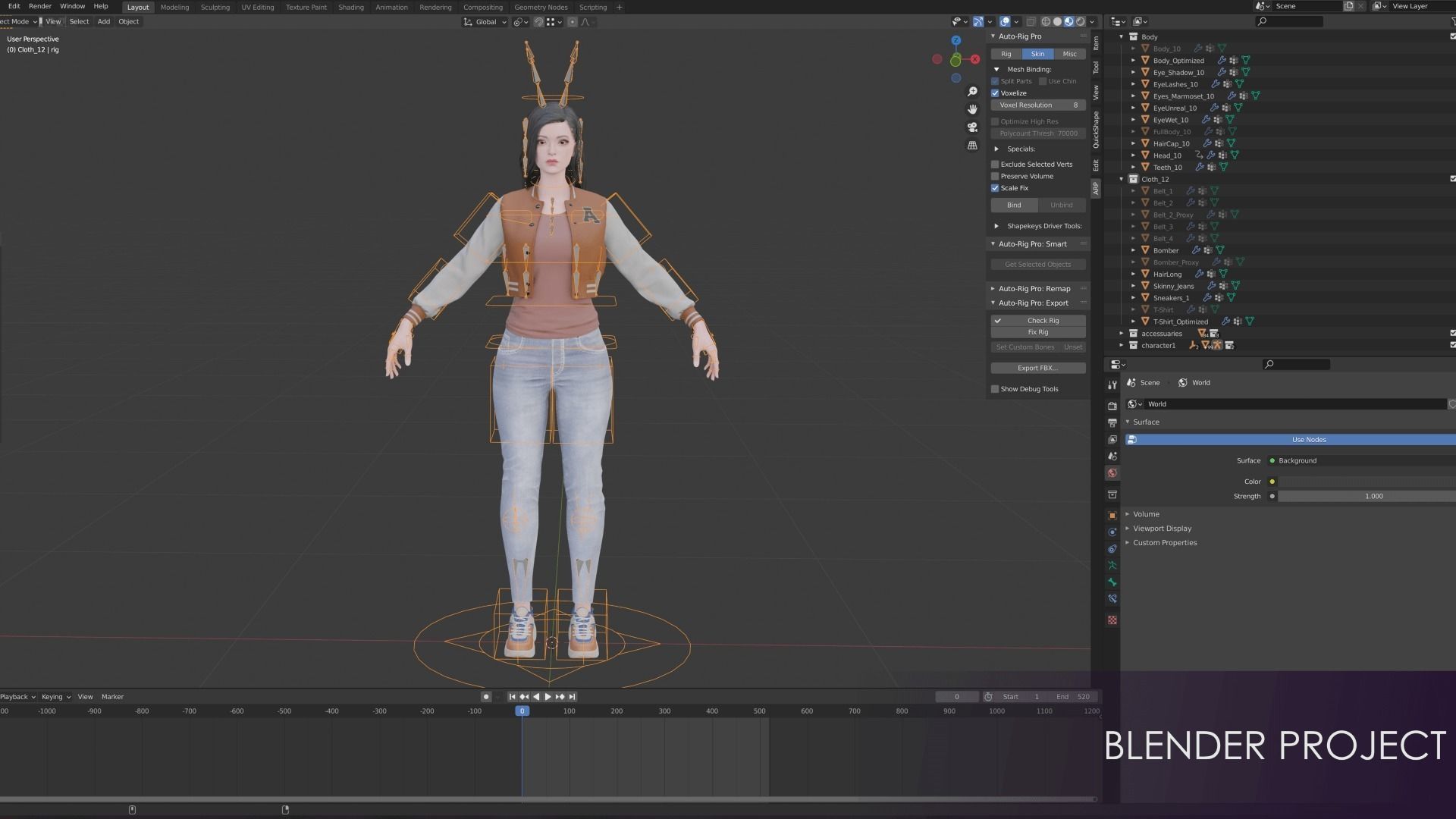Open the Output properties printer icon
Screen dimensions: 1456x819
pyautogui.click(x=1112, y=423)
